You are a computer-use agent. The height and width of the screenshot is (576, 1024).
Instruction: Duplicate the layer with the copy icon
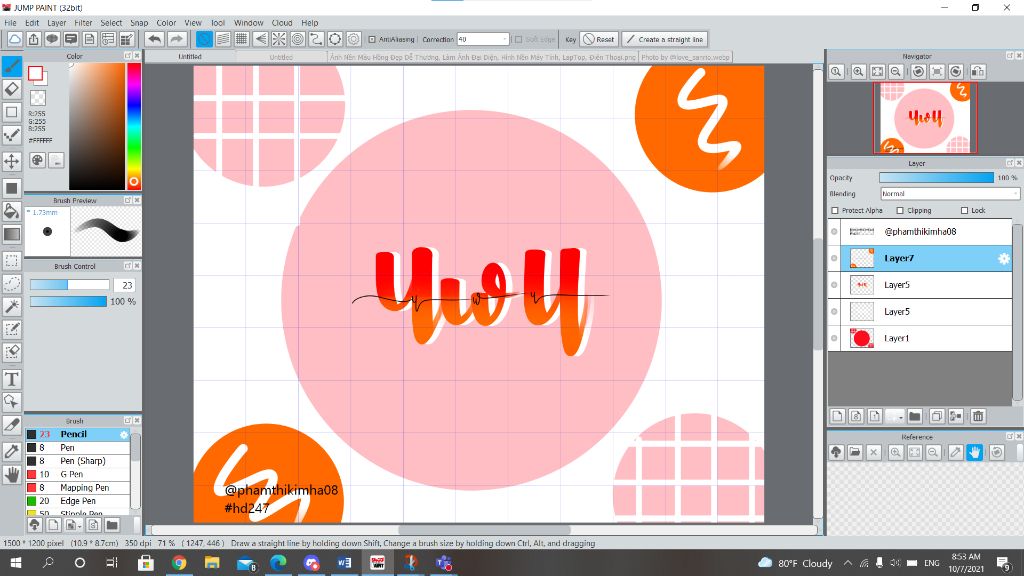coord(936,416)
